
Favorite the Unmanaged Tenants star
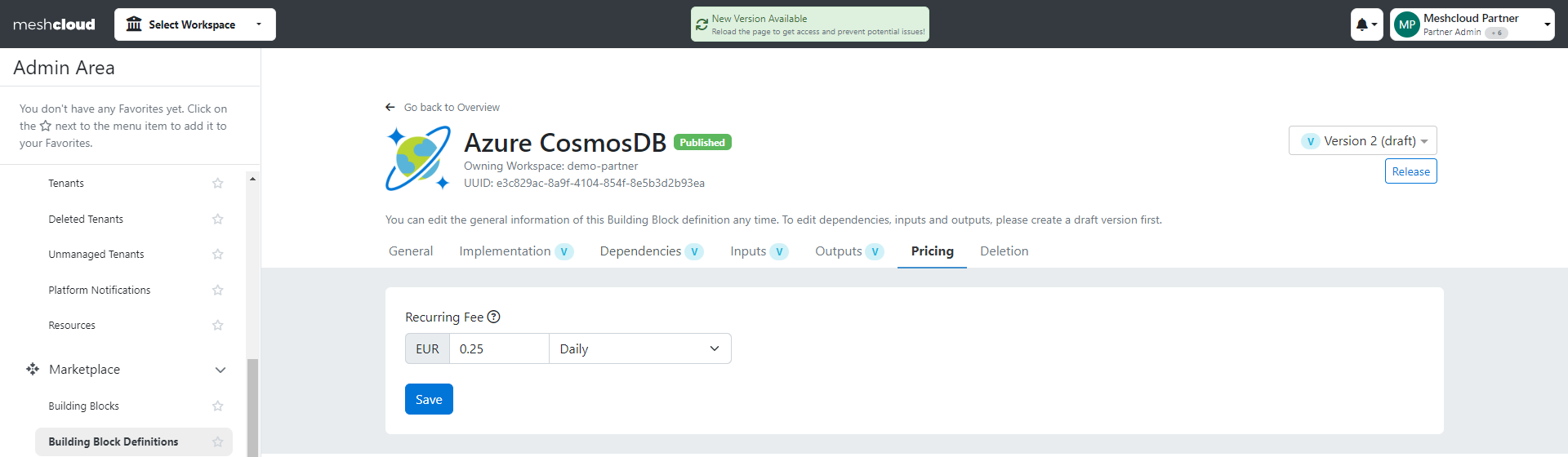point(217,255)
